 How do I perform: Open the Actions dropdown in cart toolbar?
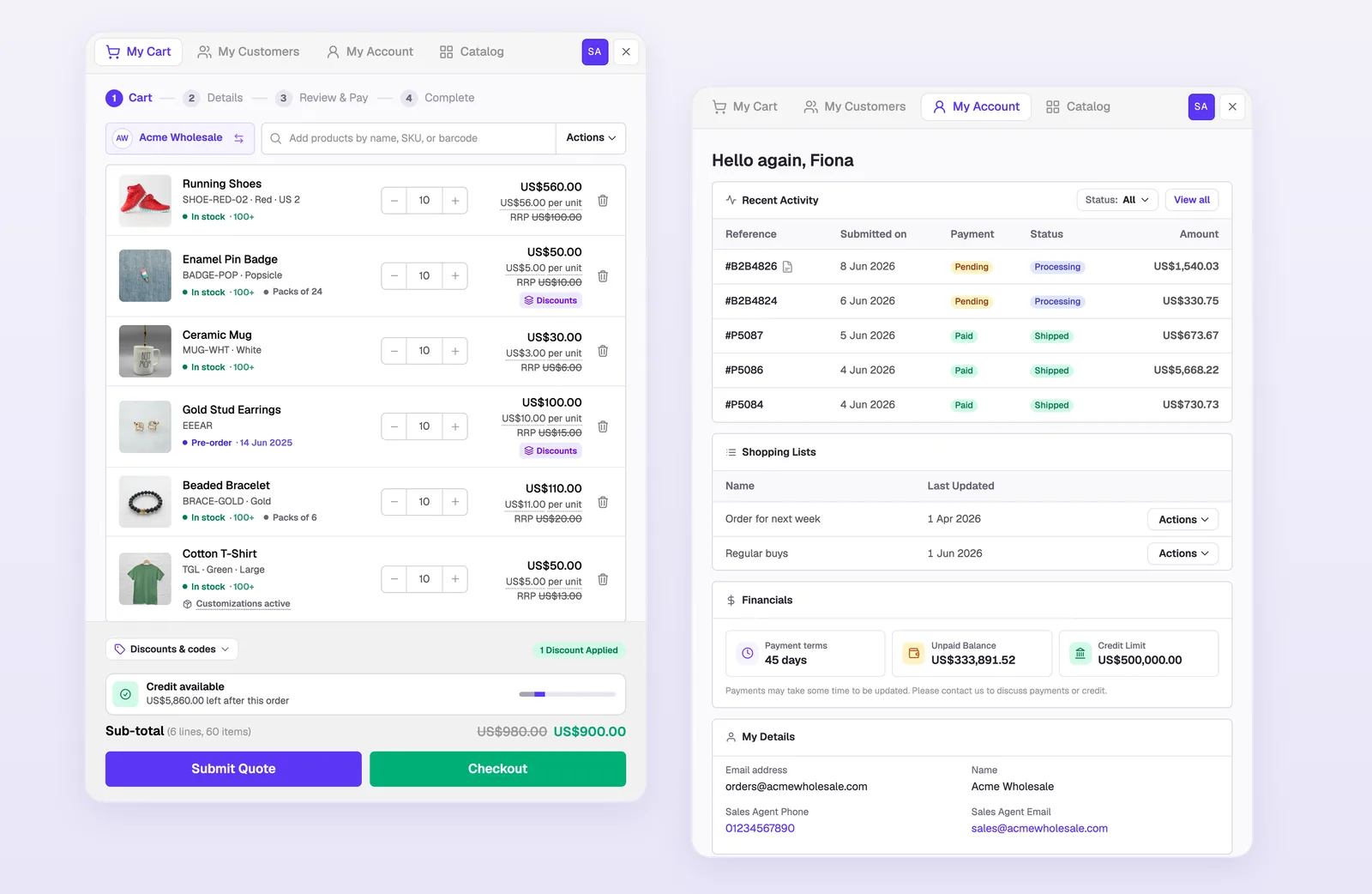[591, 138]
